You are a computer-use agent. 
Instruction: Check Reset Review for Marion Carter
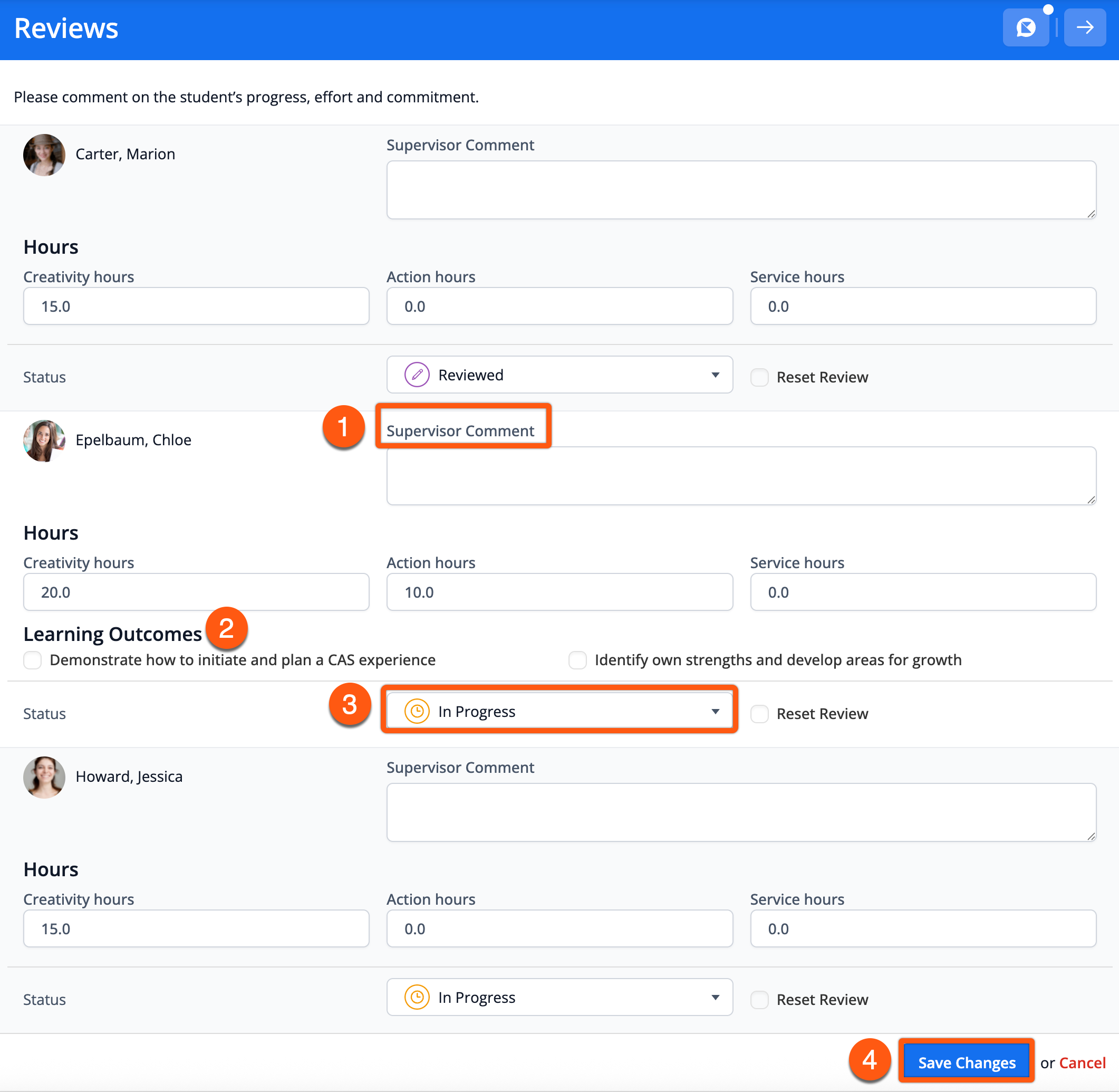click(759, 377)
